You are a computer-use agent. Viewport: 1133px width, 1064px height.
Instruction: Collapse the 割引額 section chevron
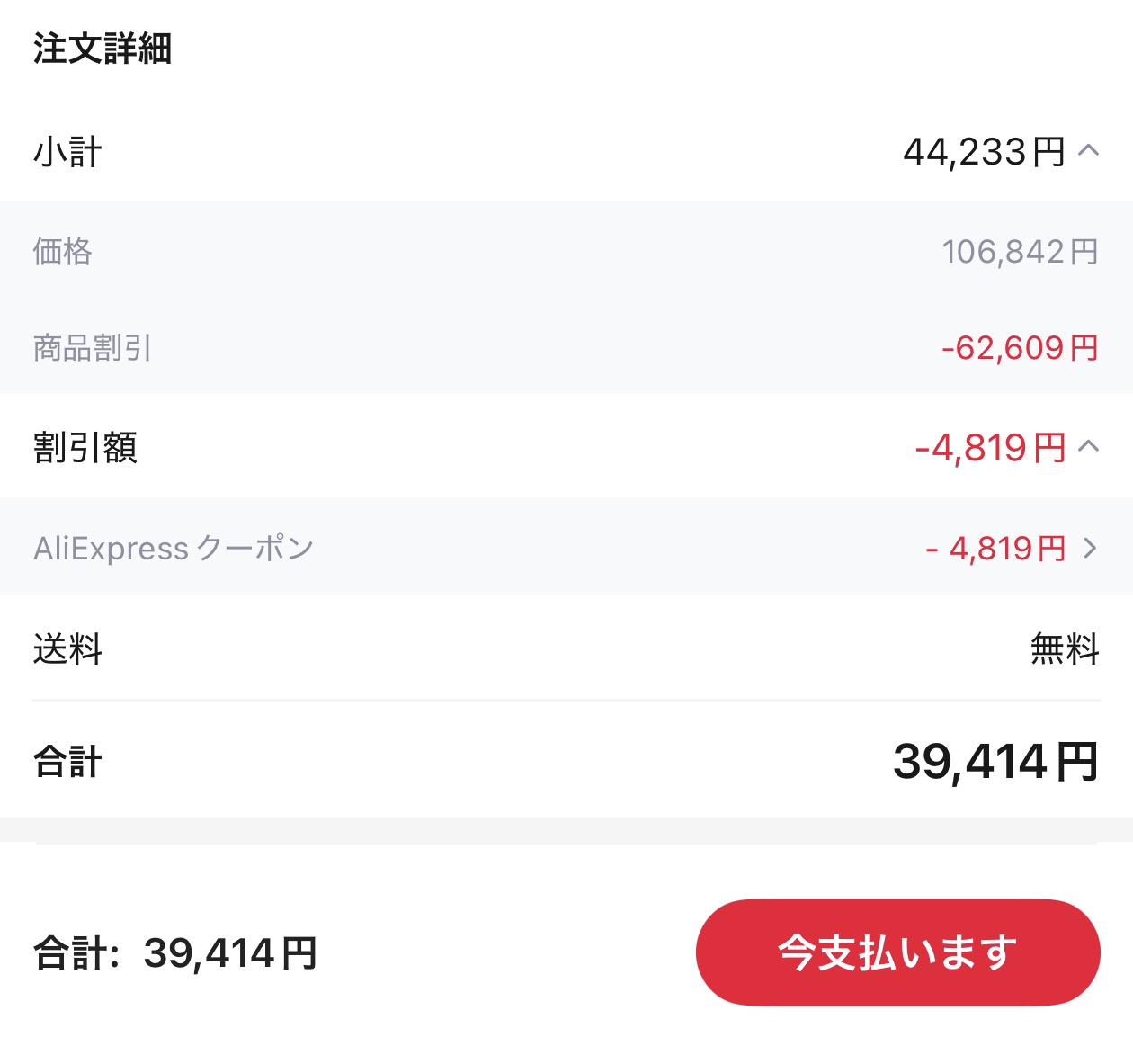point(1089,445)
